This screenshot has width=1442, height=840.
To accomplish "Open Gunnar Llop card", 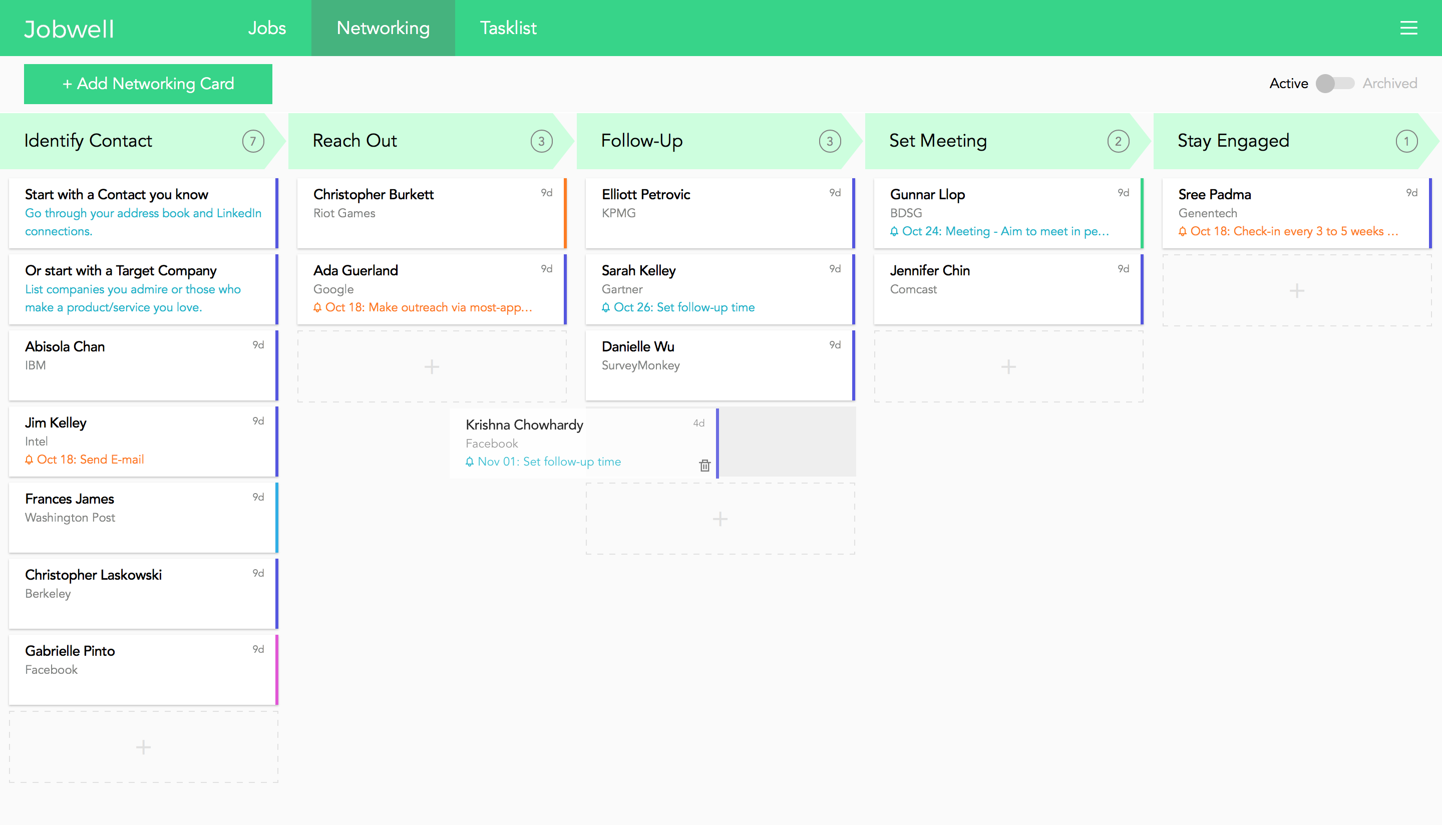I will click(x=1008, y=213).
